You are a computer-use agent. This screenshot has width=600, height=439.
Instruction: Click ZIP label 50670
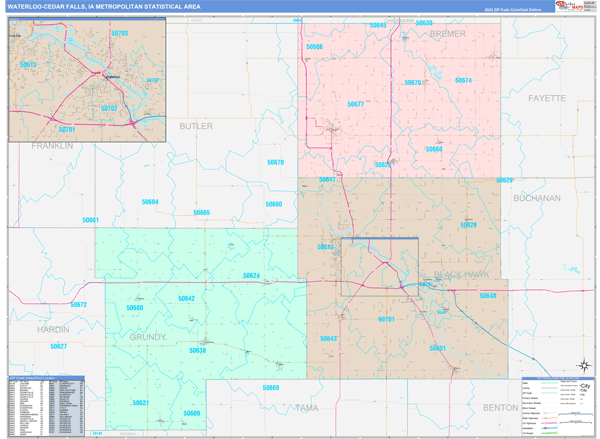point(276,162)
